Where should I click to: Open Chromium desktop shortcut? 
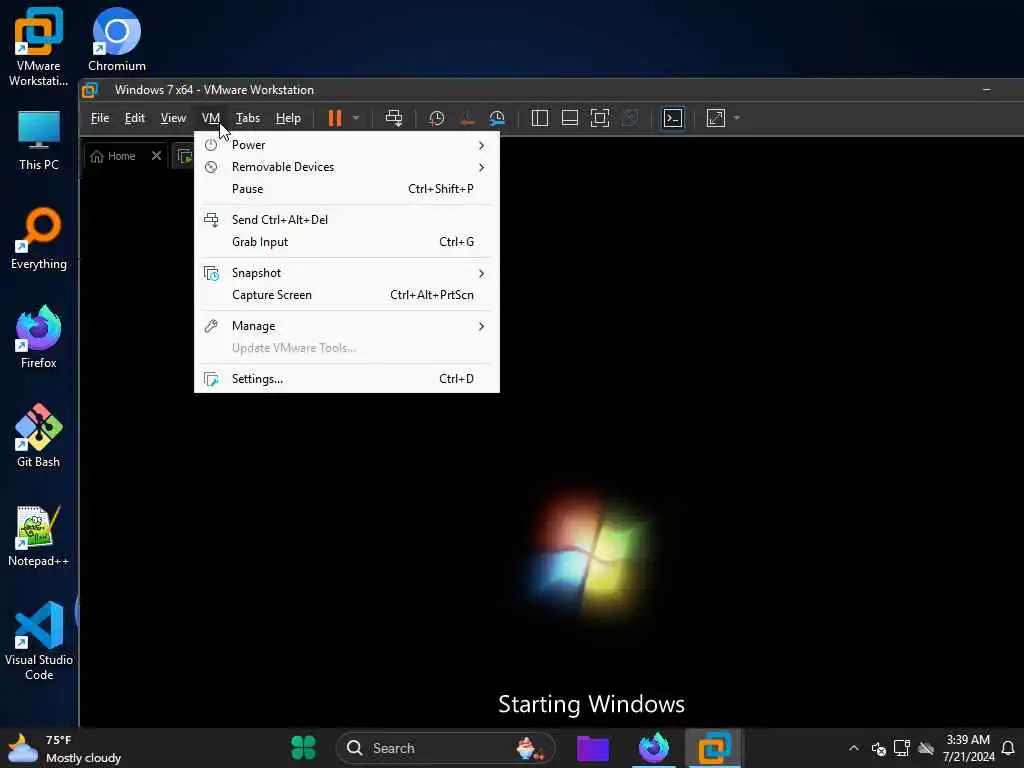click(117, 39)
